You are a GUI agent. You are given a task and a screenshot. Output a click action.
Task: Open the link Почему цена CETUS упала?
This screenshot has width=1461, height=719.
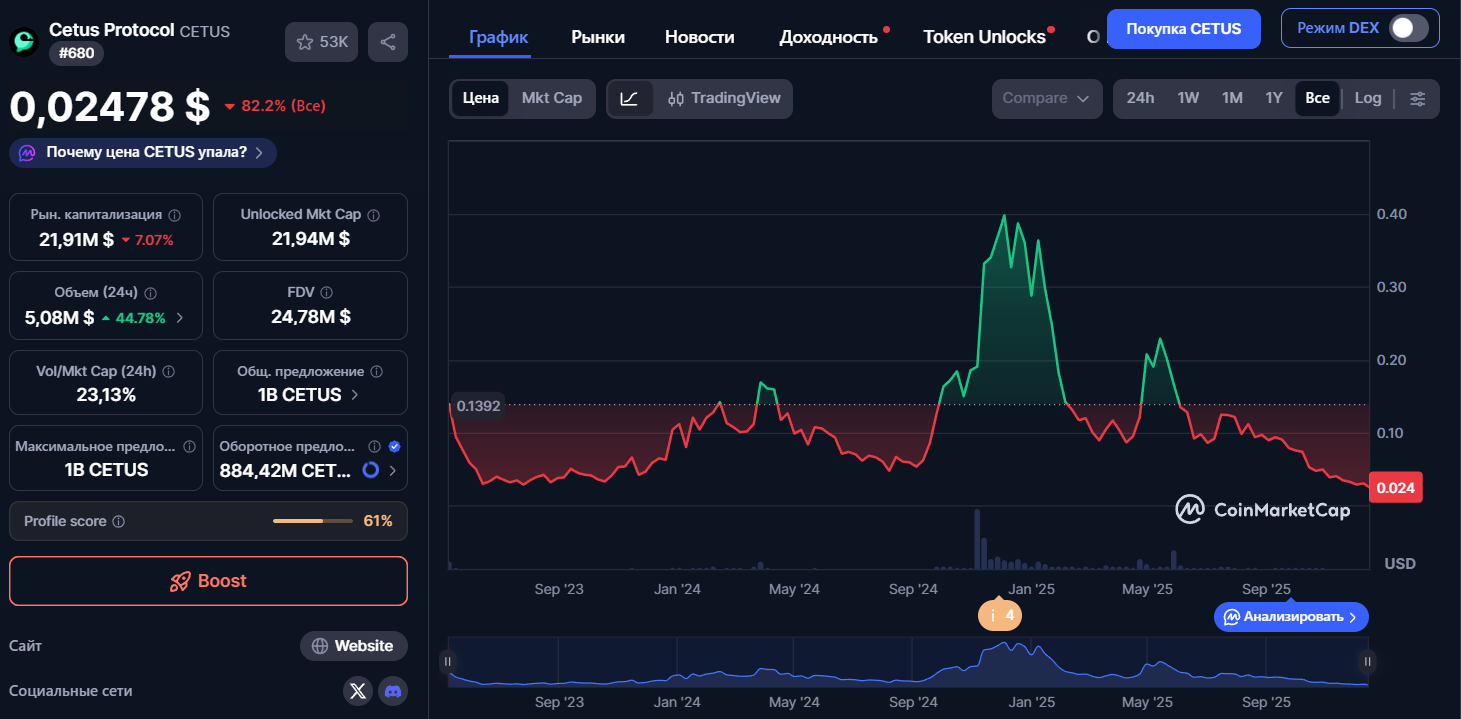click(x=142, y=151)
